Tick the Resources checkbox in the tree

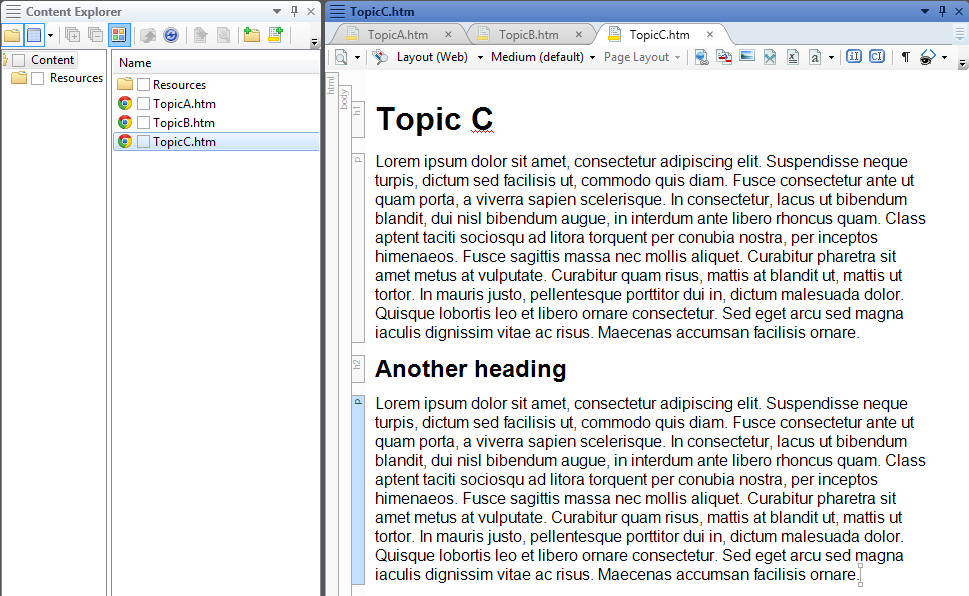click(x=38, y=79)
